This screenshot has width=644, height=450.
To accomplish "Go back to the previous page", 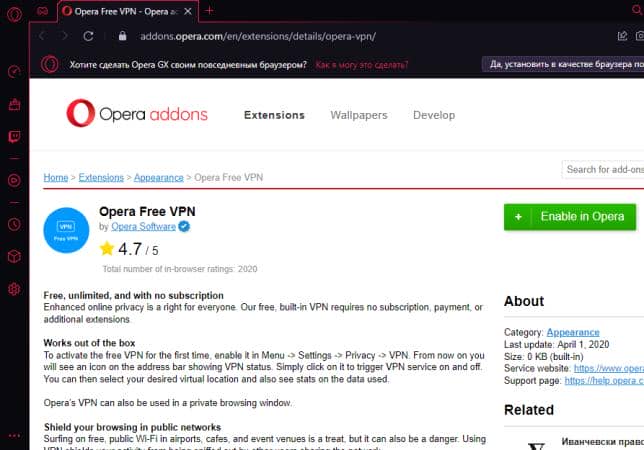I will click(x=42, y=36).
